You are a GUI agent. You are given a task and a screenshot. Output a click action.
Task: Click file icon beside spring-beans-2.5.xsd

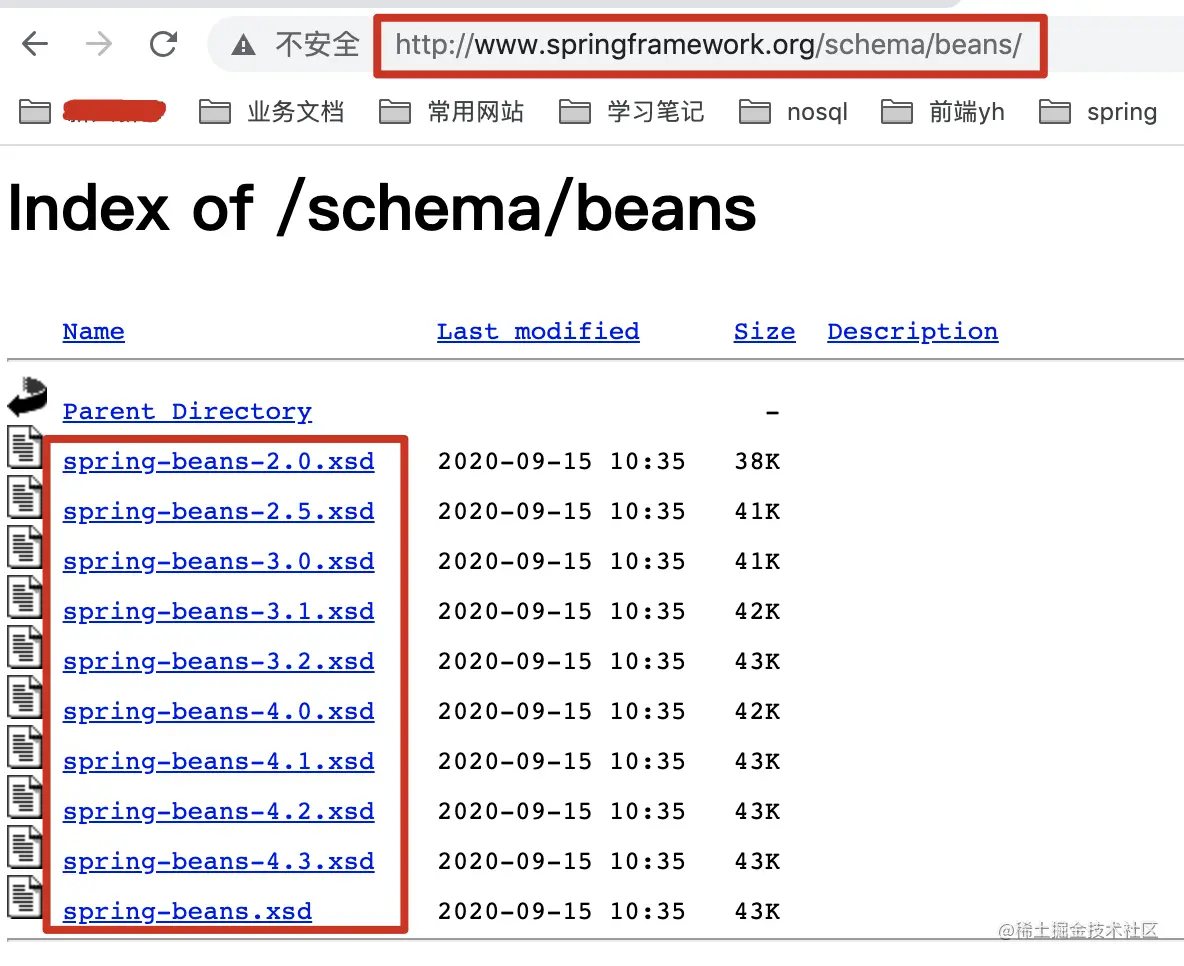[25, 496]
